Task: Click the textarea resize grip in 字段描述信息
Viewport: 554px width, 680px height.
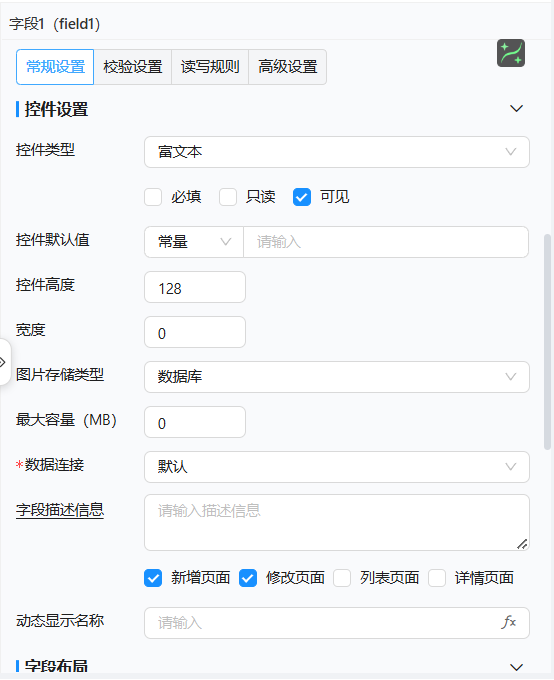Action: (x=522, y=544)
